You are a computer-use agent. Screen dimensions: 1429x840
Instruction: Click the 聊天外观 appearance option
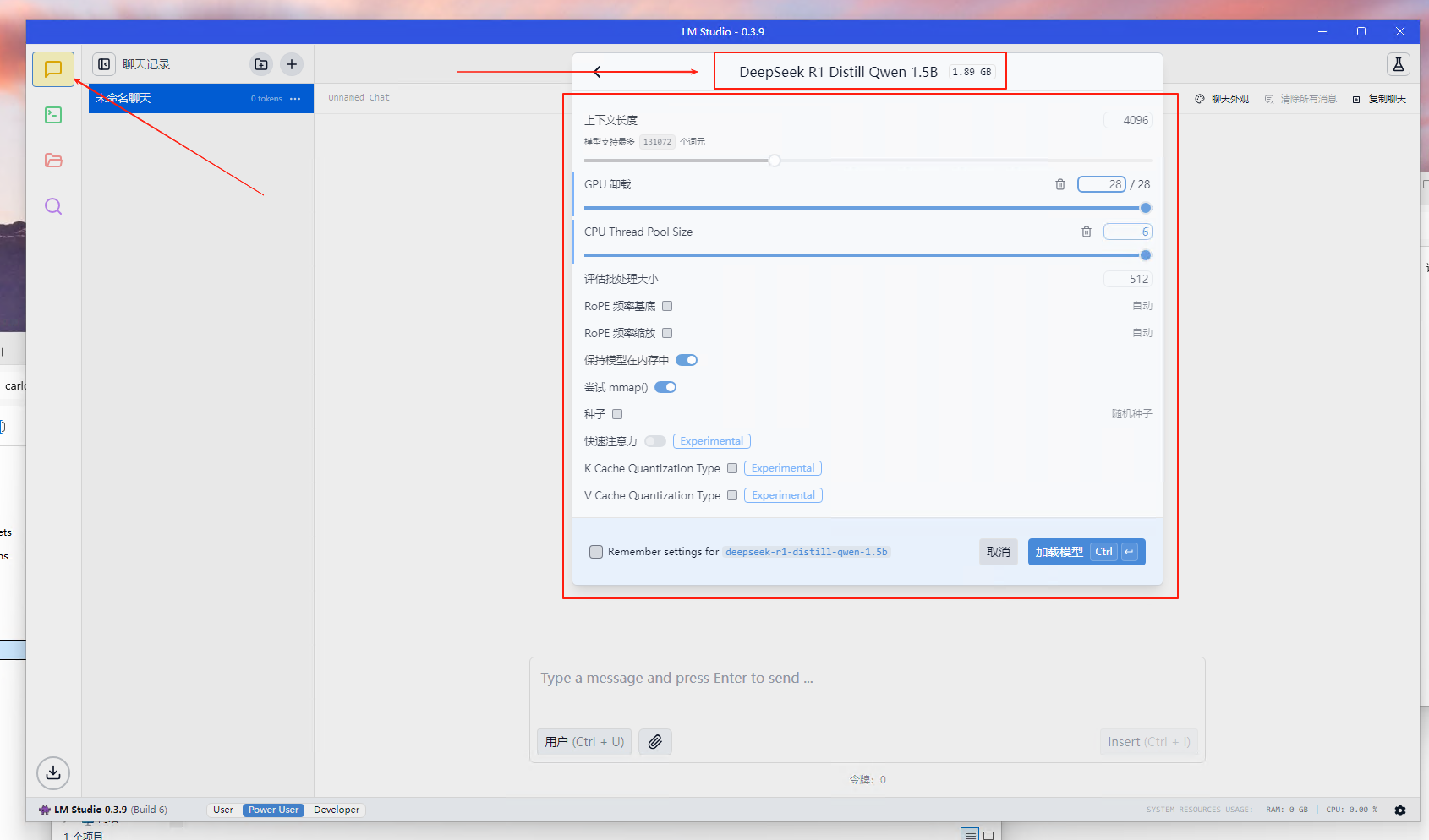pyautogui.click(x=1223, y=99)
